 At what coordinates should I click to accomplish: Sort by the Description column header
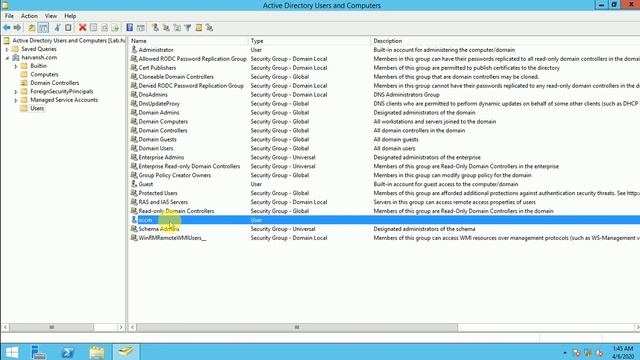pyautogui.click(x=505, y=41)
